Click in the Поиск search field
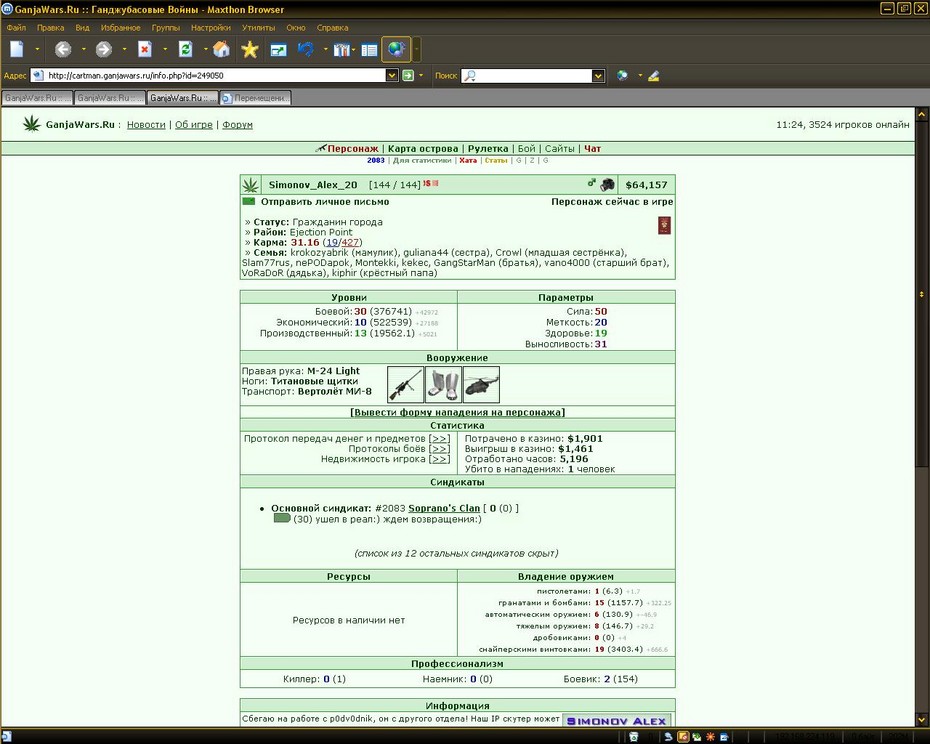This screenshot has width=930, height=744. 527,75
